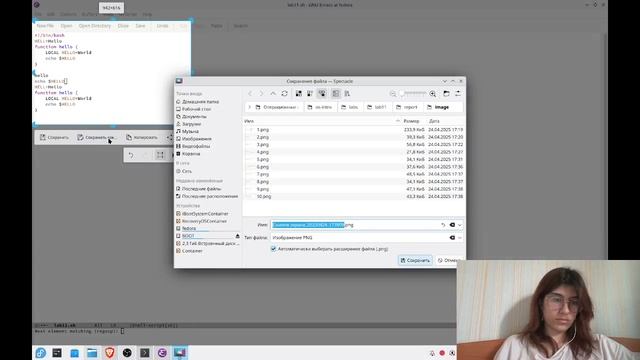Undo the last Spectacle annotation
640x360 pixels.
click(x=131, y=155)
